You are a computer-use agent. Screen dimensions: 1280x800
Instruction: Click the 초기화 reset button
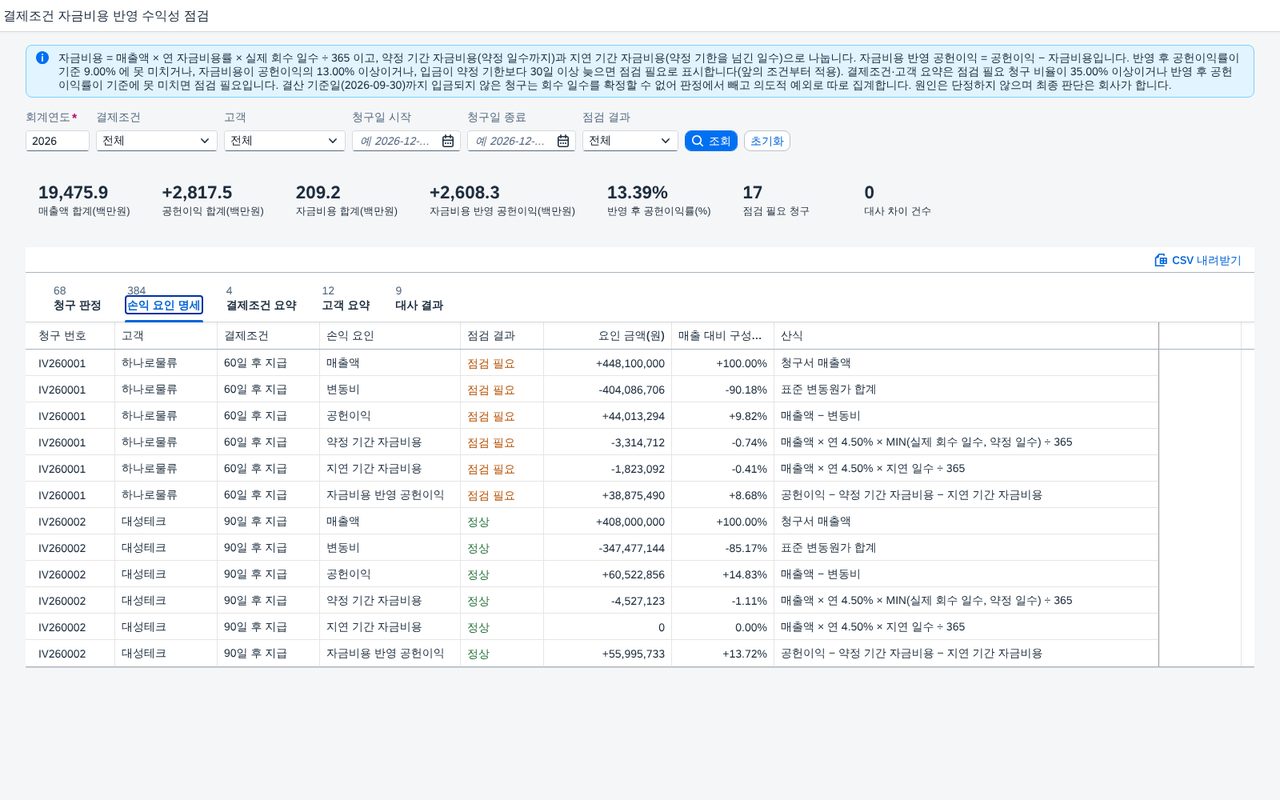767,141
